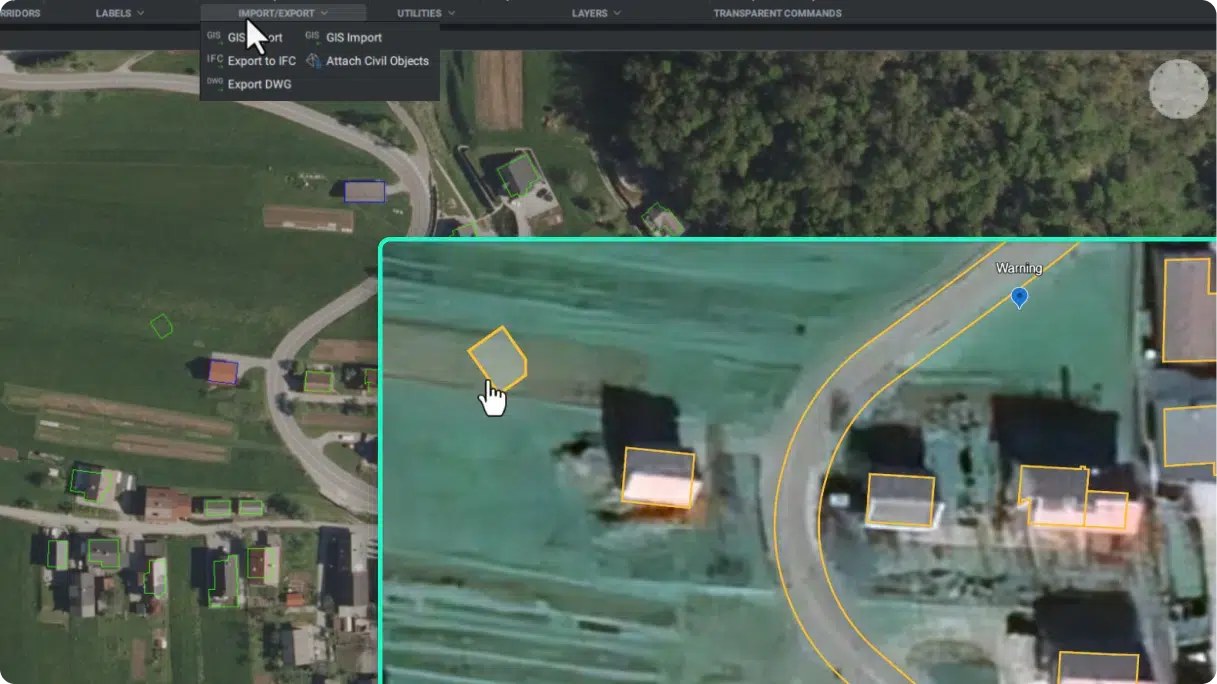
Task: Click the Attach Civil Objects icon
Action: coord(313,61)
